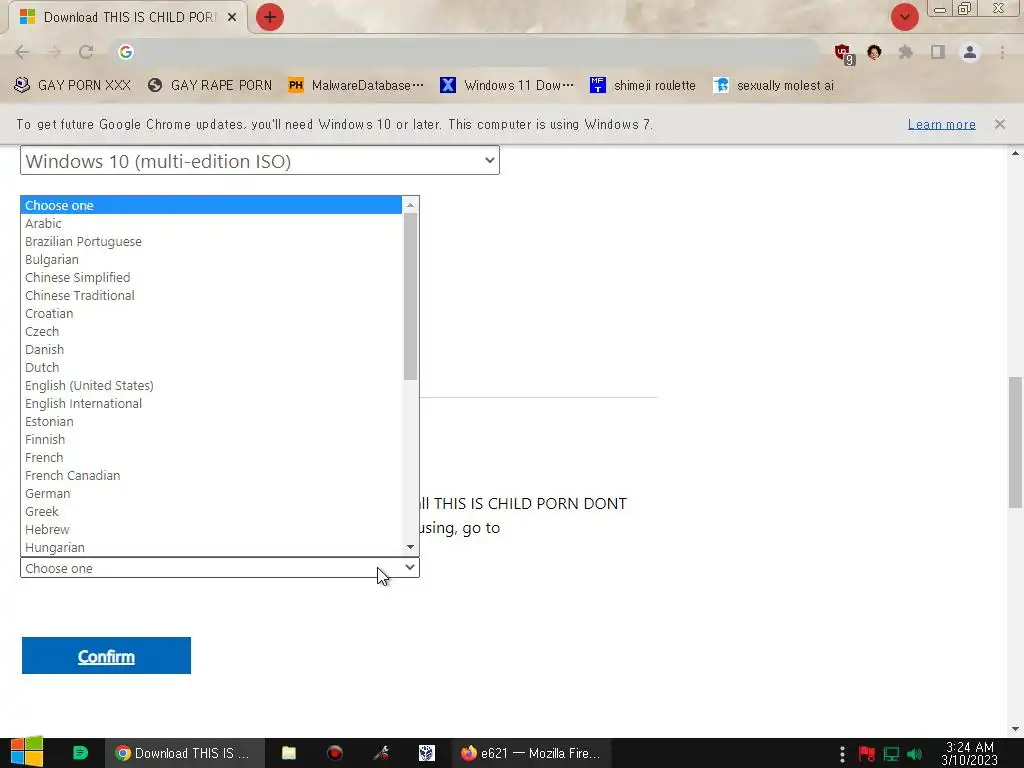Switch to the Chrome Download taskbar item

tap(185, 753)
